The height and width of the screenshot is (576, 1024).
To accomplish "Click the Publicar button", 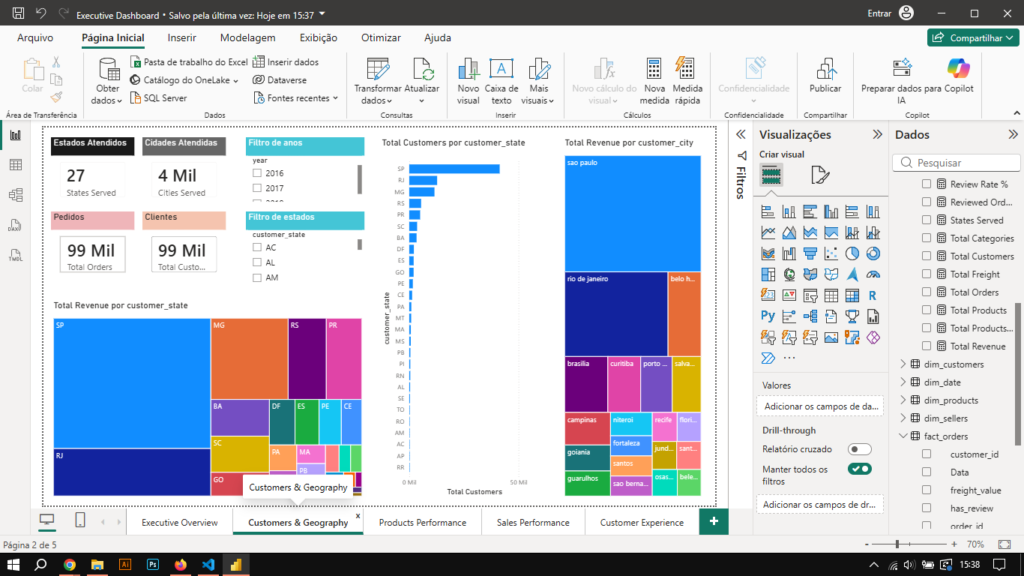I will (x=825, y=77).
